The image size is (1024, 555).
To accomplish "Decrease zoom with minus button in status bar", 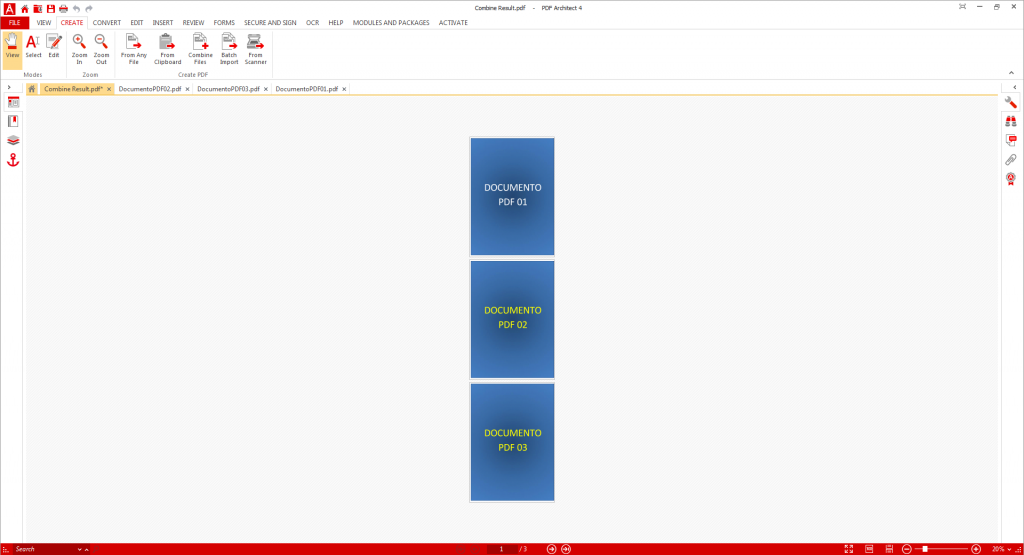I will 906,549.
